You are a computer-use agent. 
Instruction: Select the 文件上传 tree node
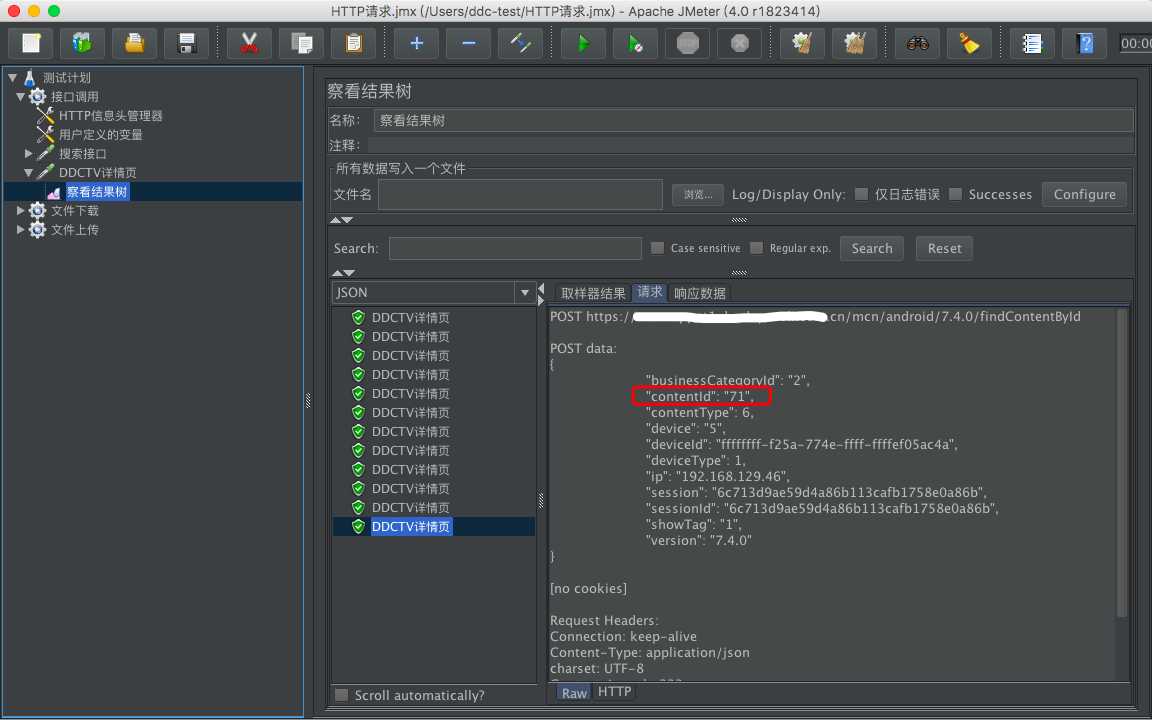pos(74,230)
